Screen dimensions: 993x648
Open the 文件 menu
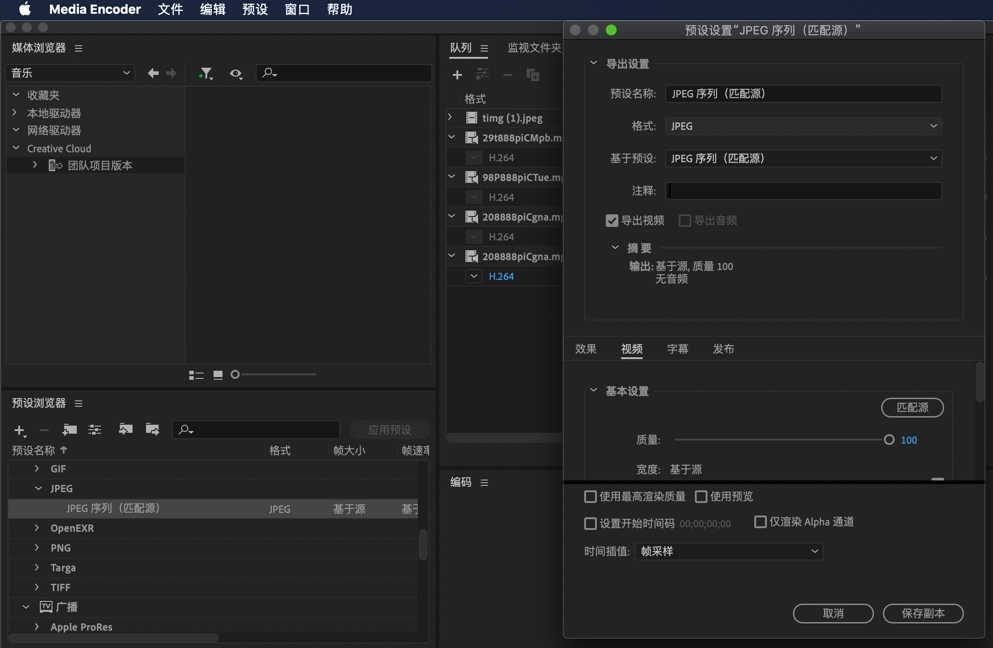click(170, 9)
